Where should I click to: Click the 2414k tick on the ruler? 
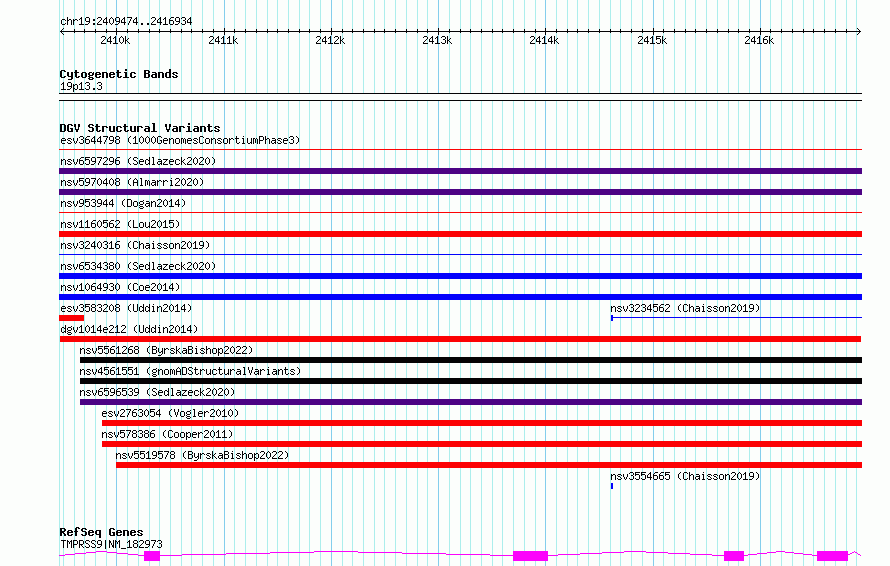point(545,31)
